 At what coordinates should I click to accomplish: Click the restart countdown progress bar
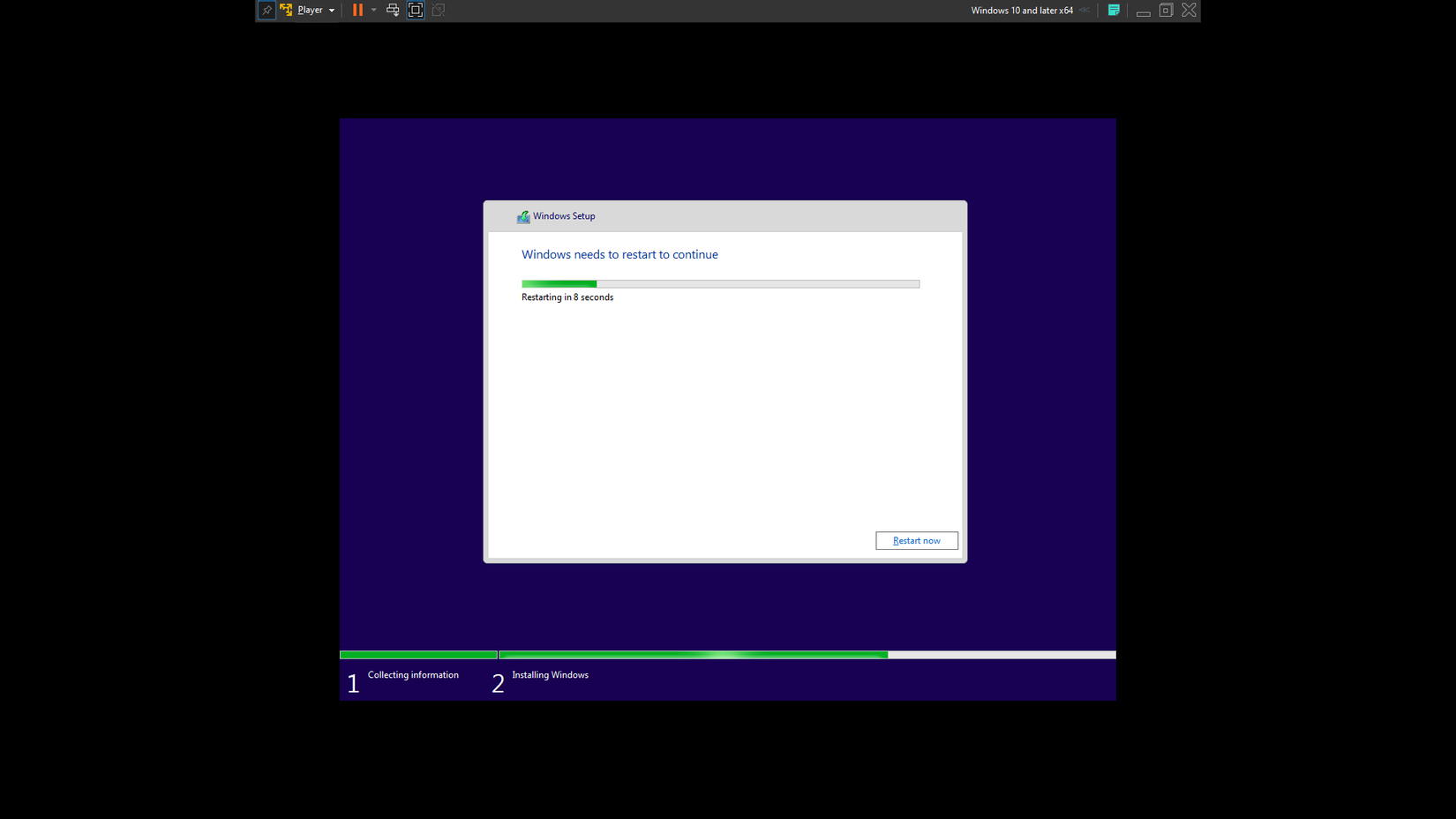pos(720,284)
